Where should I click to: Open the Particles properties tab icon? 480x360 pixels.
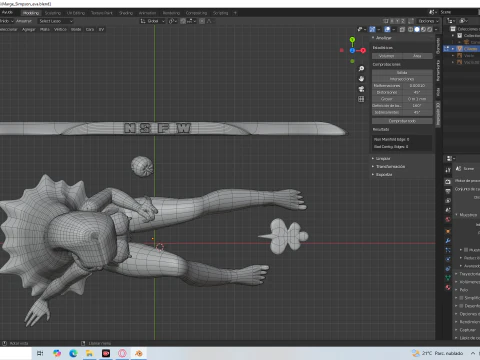[448, 250]
